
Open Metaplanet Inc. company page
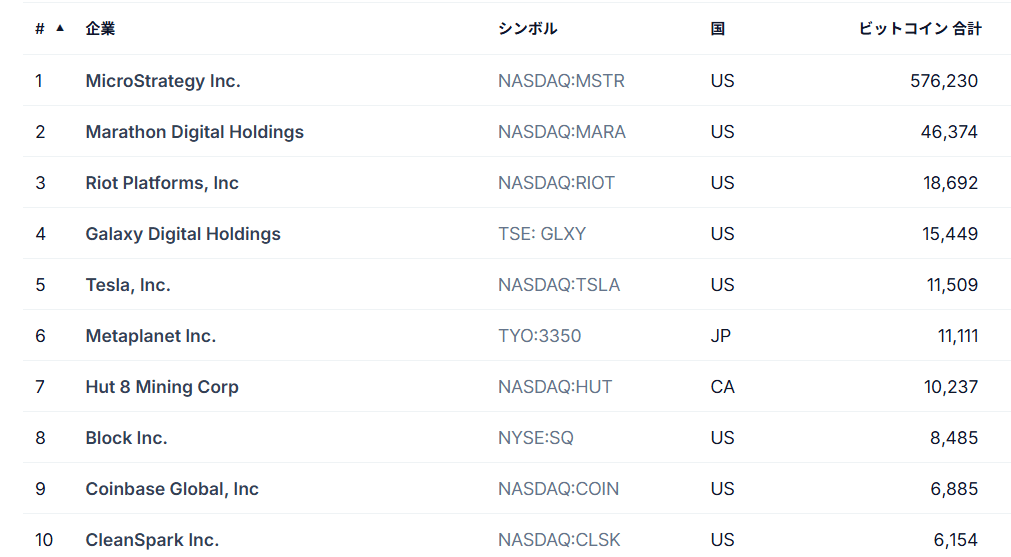click(151, 336)
